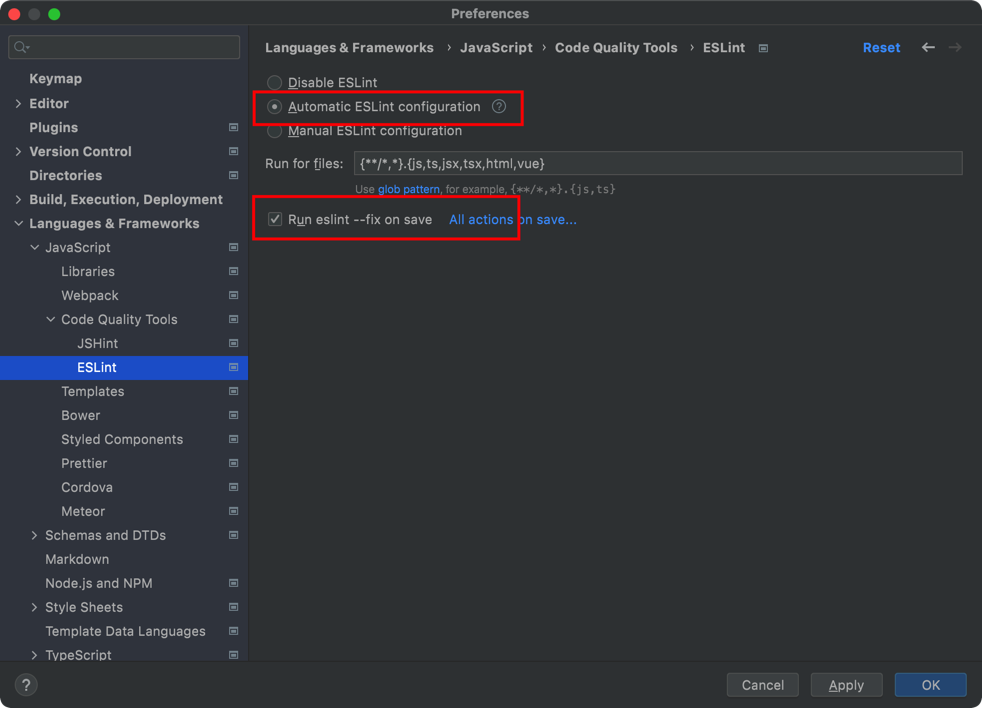Select JSHint in the settings tree
Screen dimensions: 982x708
pos(97,343)
